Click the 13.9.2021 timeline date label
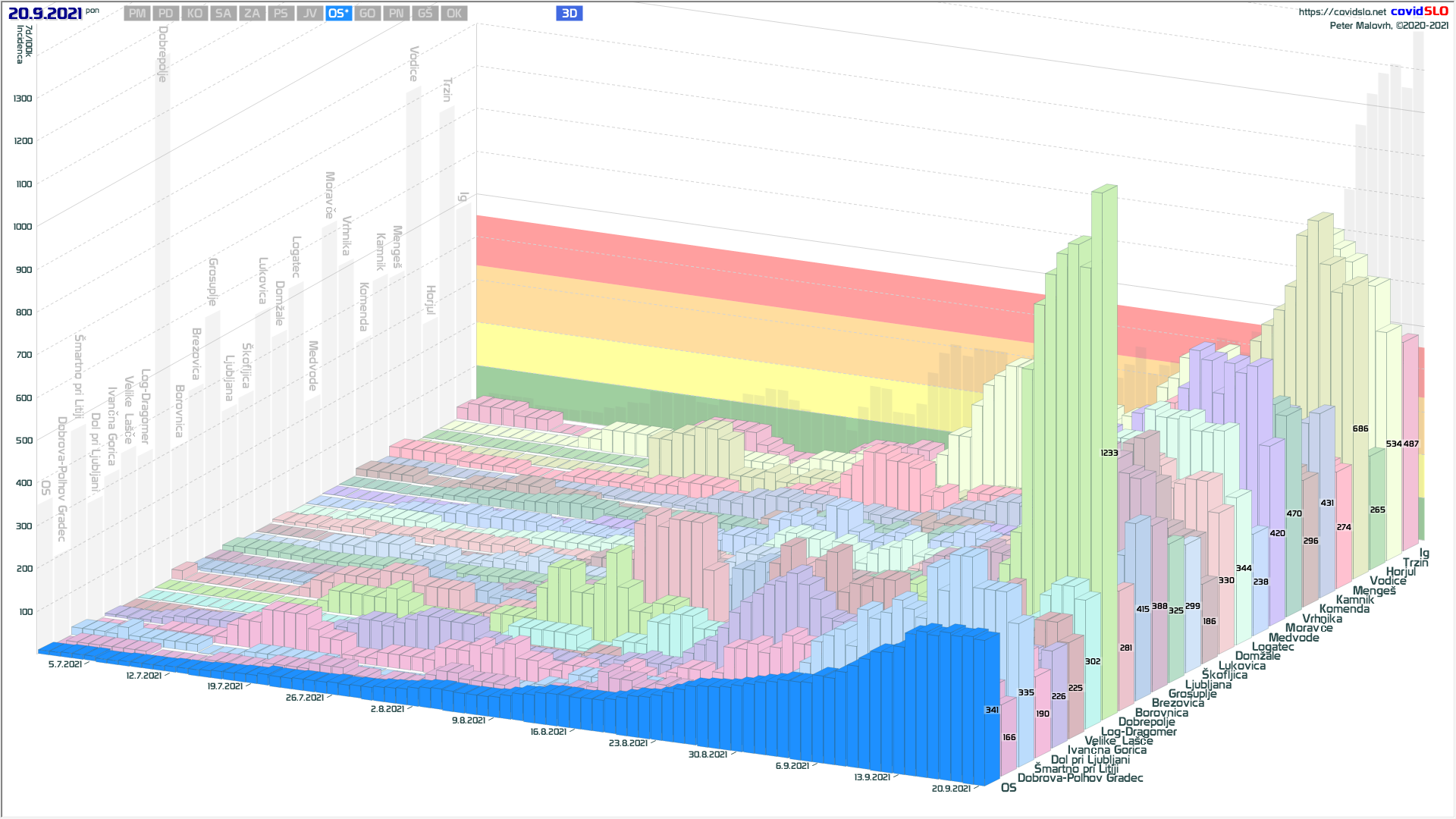 click(872, 777)
